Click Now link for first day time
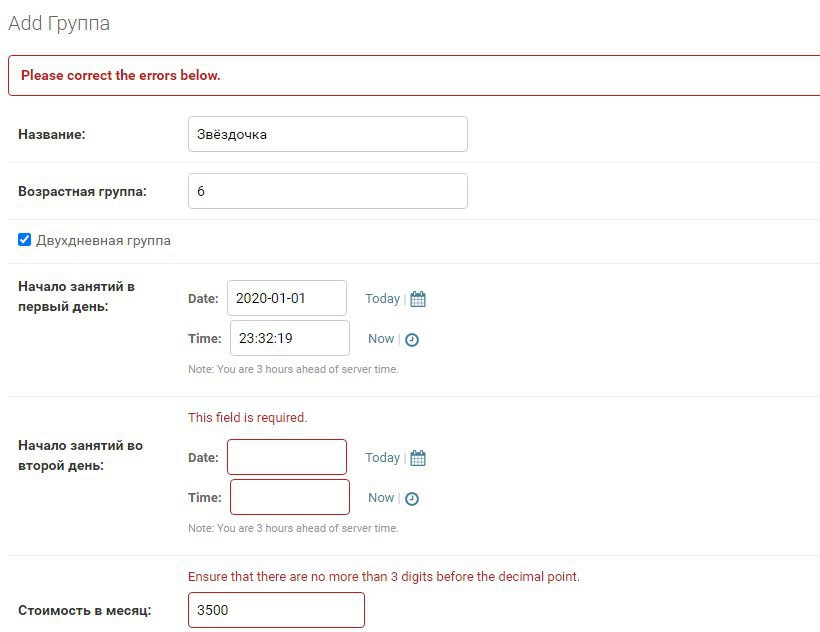Image resolution: width=820 pixels, height=632 pixels. [381, 339]
